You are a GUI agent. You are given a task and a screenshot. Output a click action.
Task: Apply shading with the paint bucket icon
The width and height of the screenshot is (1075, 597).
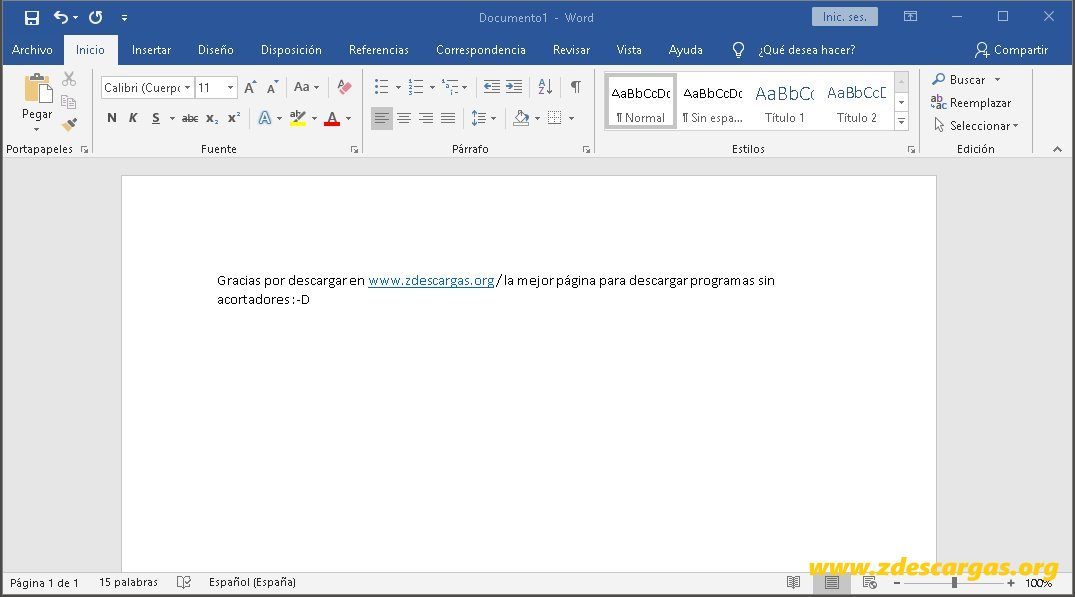coord(521,118)
